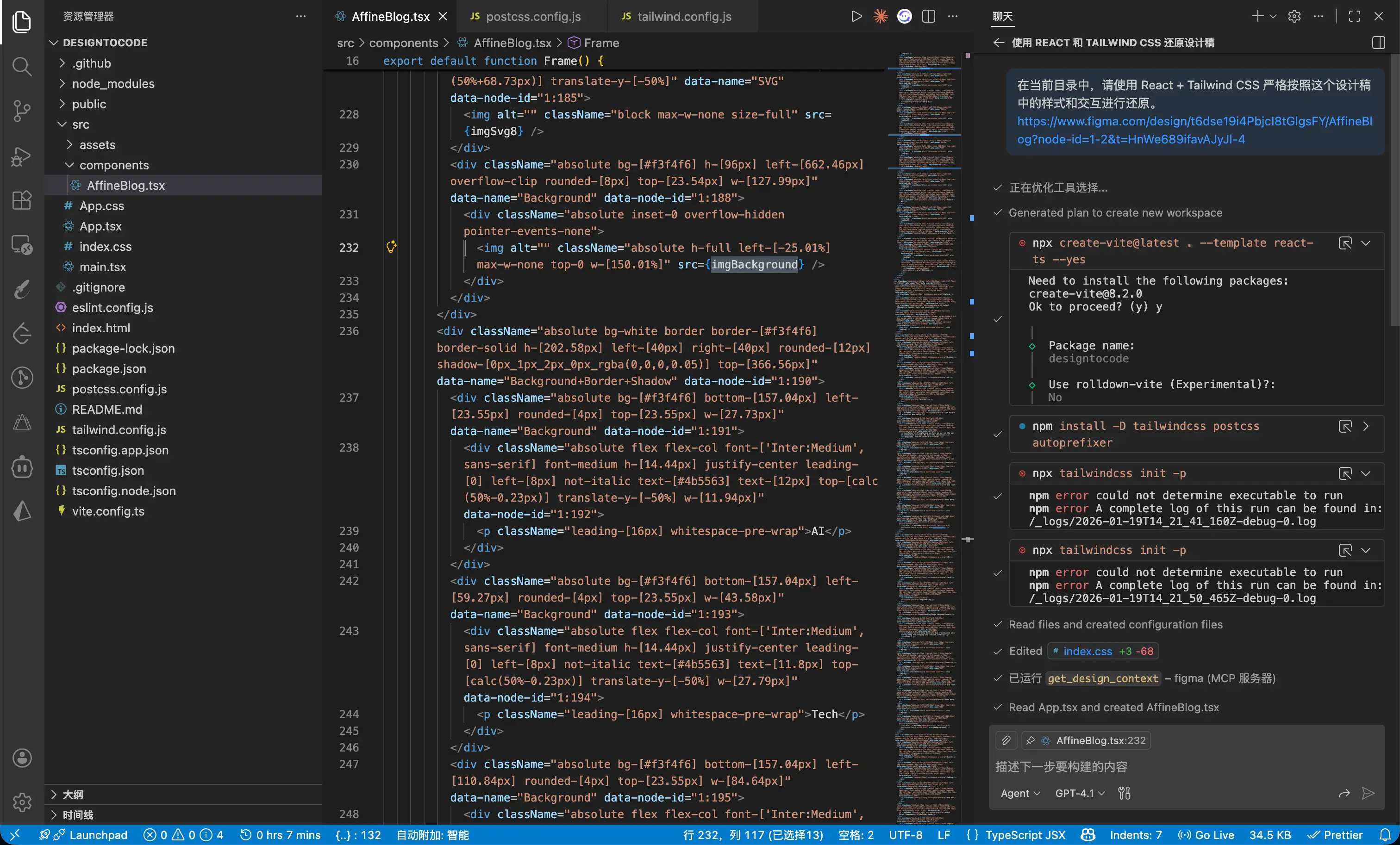Click the lightbulb code action icon

click(391, 247)
